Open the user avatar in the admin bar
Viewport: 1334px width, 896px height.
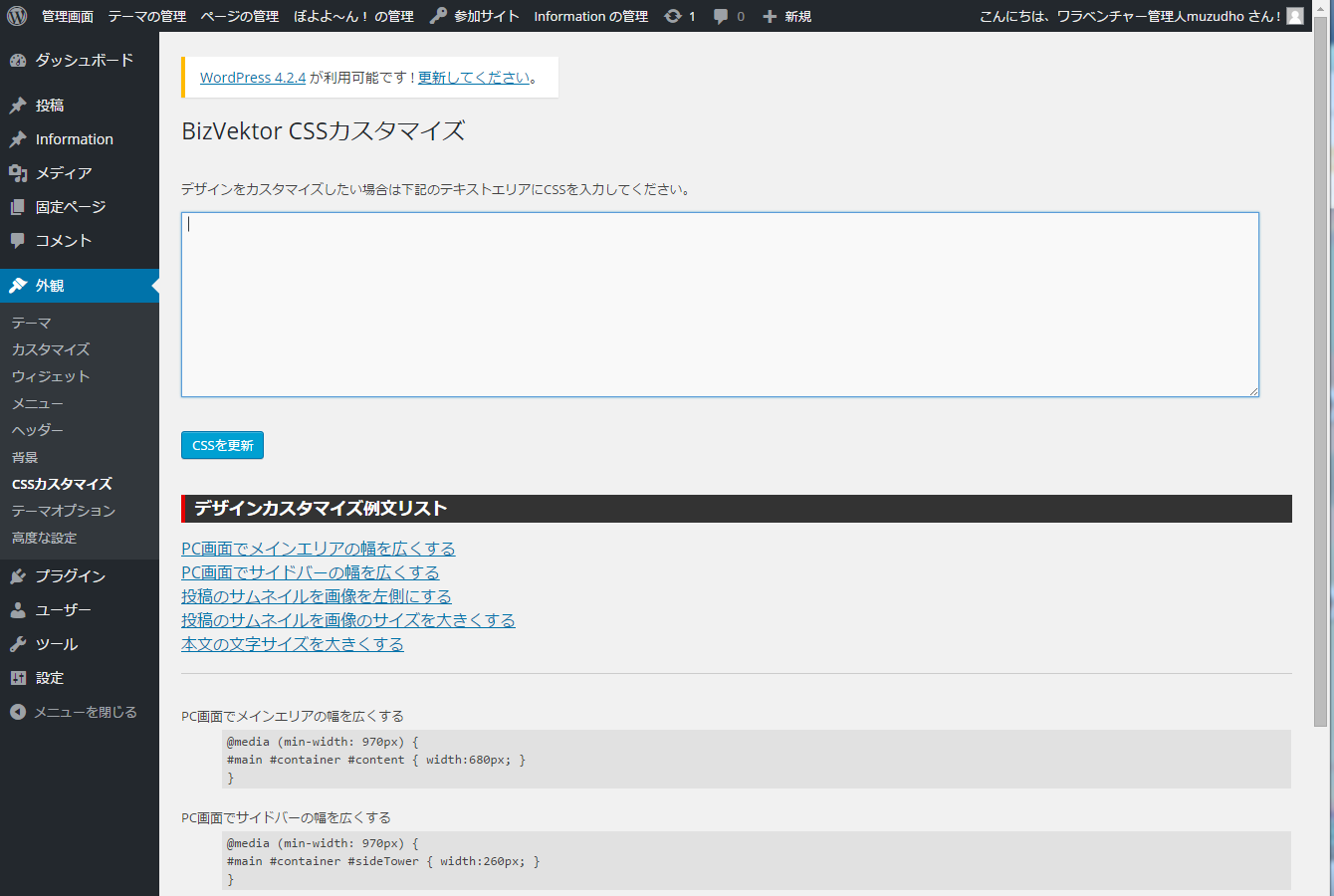click(x=1295, y=16)
